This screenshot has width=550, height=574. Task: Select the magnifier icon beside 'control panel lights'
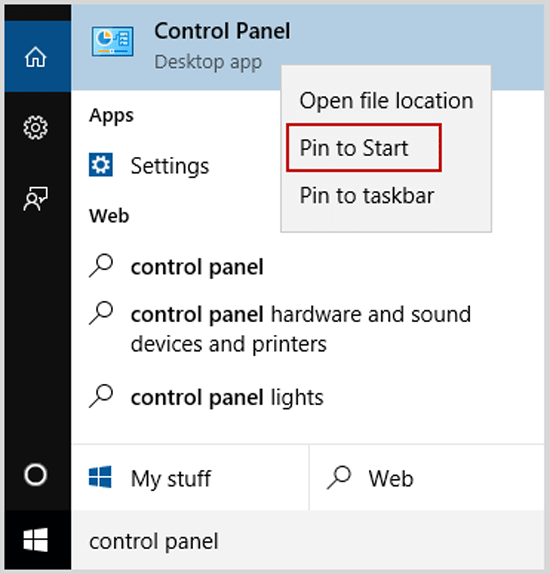pyautogui.click(x=101, y=396)
